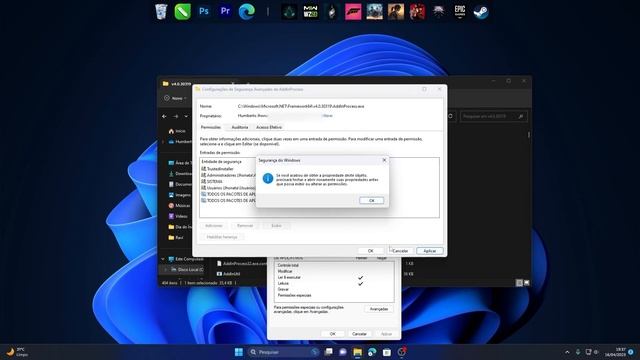The height and width of the screenshot is (360, 640).
Task: Open the weather widget on the taskbar
Action: pyautogui.click(x=17, y=352)
